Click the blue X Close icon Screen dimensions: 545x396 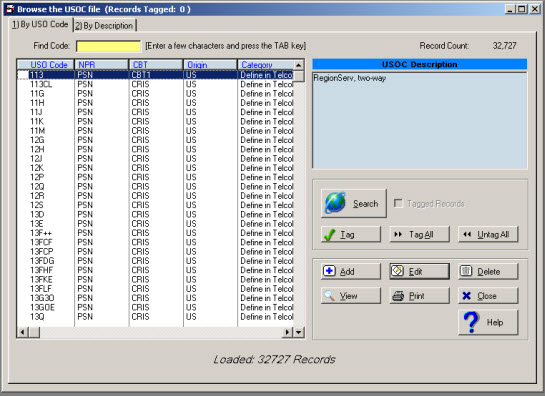pos(466,296)
